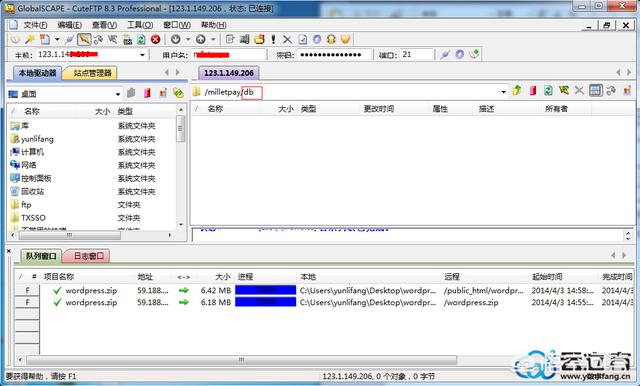Screen dimensions: 640x386
Task: Click the Refresh icon in remote pane toolbar
Action: pos(548,91)
